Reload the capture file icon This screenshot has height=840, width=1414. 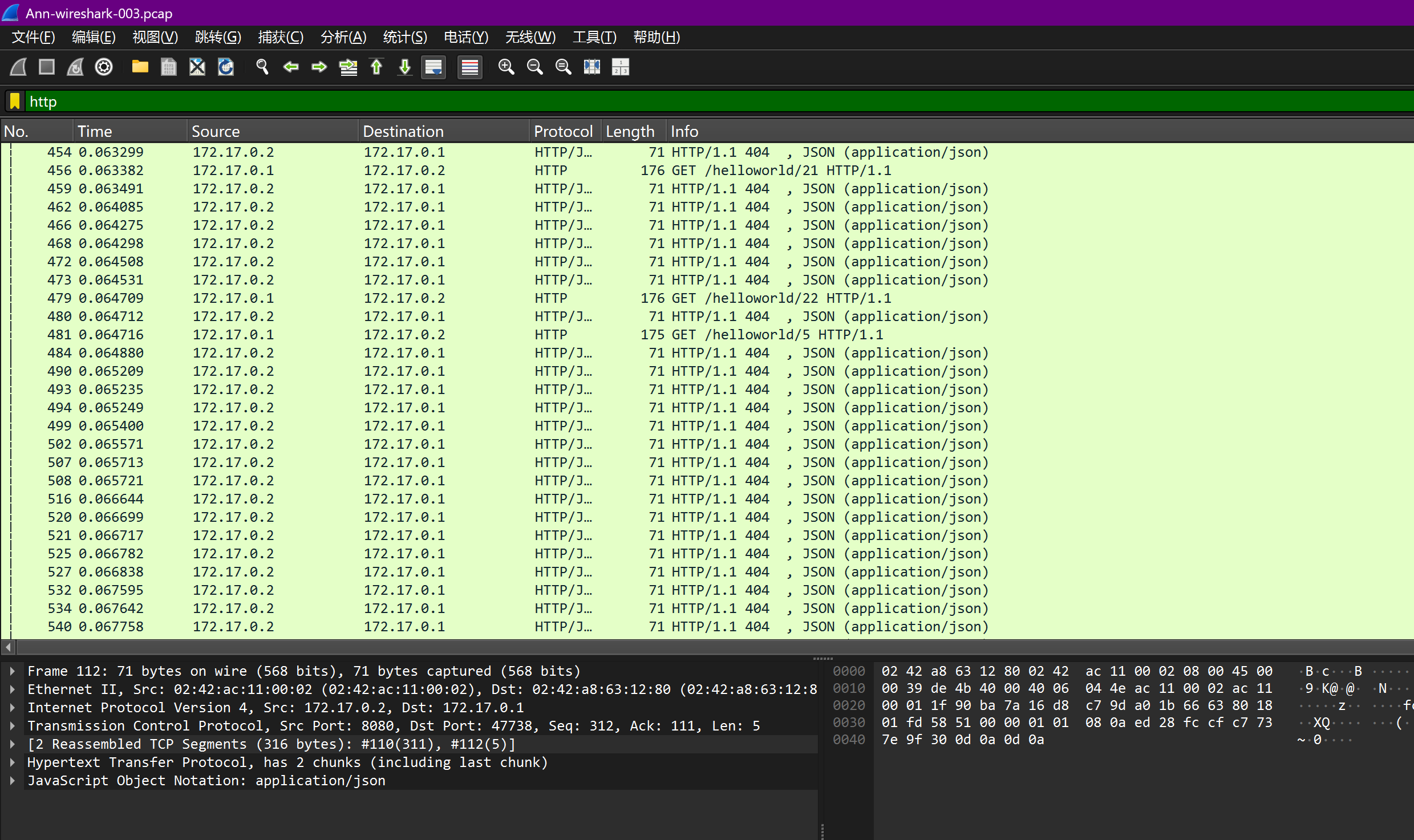tap(226, 67)
